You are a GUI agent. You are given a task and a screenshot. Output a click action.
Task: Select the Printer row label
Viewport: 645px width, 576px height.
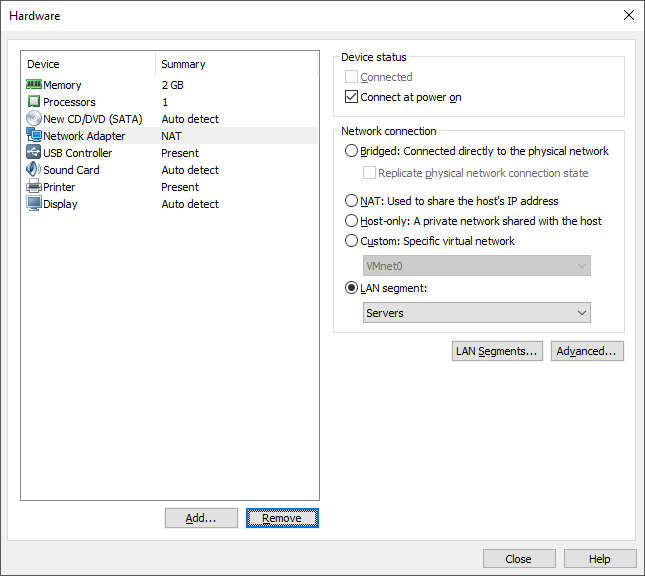(59, 187)
